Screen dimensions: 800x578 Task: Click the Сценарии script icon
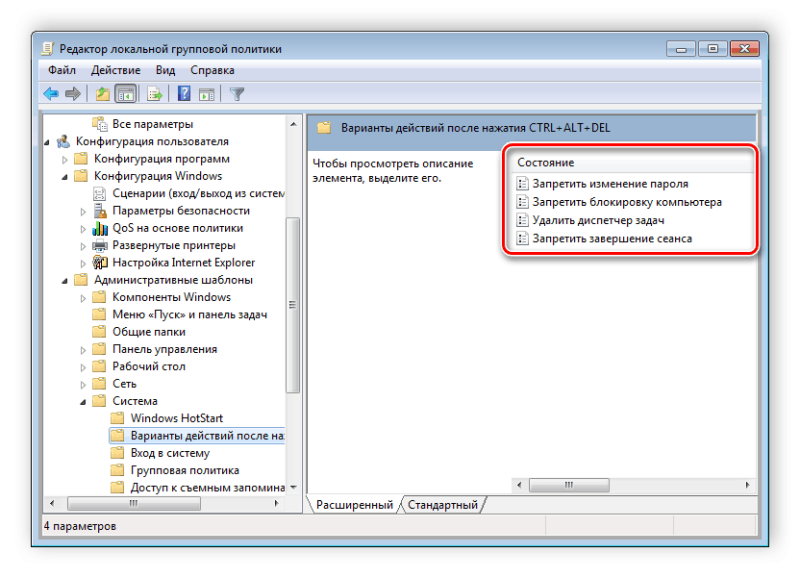(99, 193)
